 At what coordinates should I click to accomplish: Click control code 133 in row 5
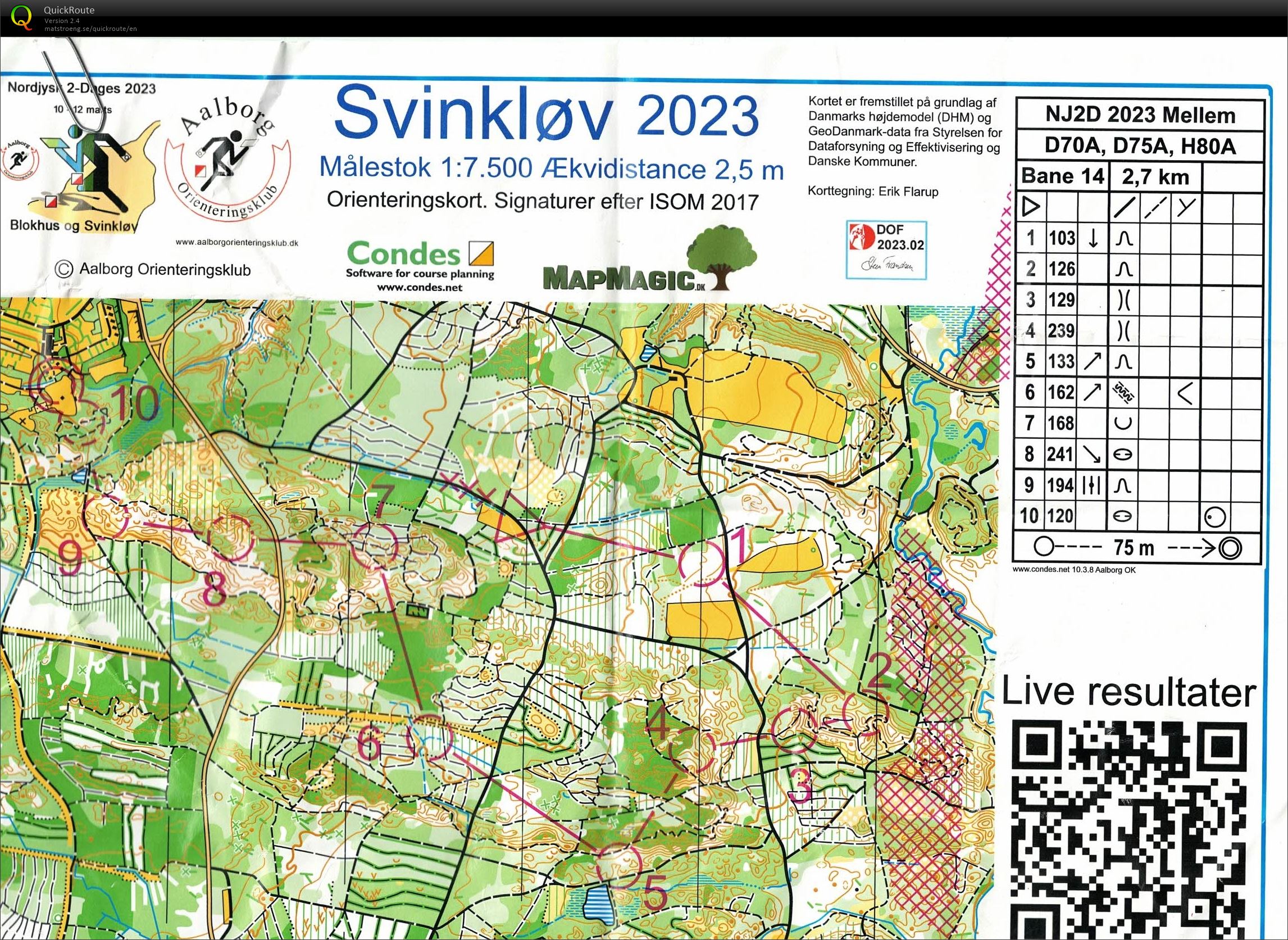pos(1062,361)
